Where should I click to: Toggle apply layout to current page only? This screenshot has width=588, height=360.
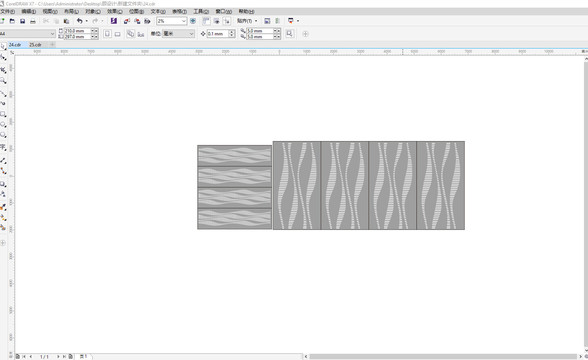click(141, 34)
